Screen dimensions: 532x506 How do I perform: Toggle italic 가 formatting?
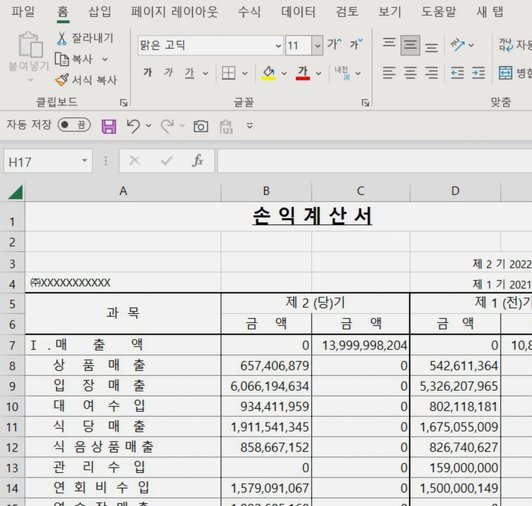tap(168, 73)
